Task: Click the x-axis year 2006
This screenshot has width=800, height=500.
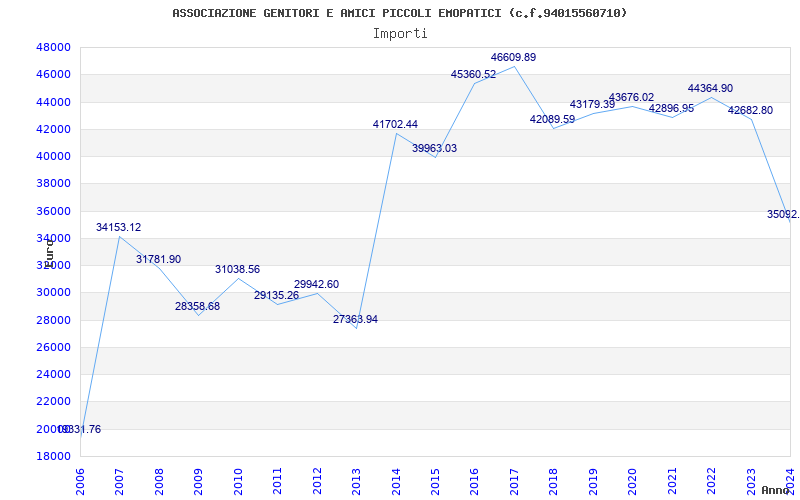Action: (x=81, y=481)
